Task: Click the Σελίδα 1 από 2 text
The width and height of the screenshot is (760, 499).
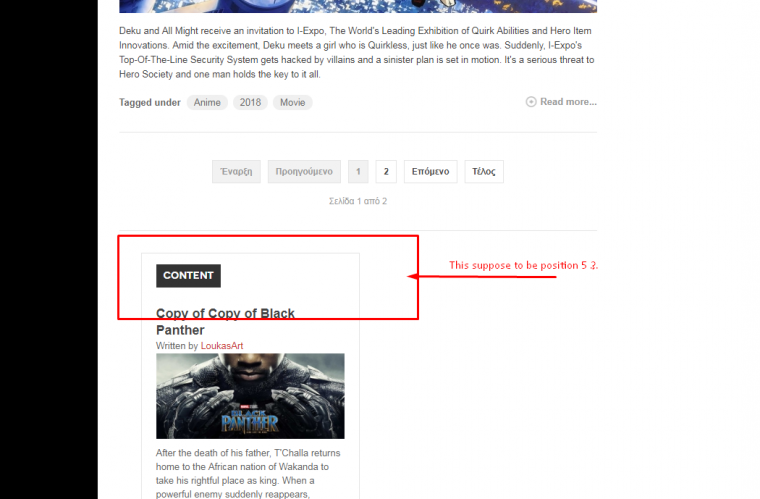Action: pyautogui.click(x=358, y=201)
